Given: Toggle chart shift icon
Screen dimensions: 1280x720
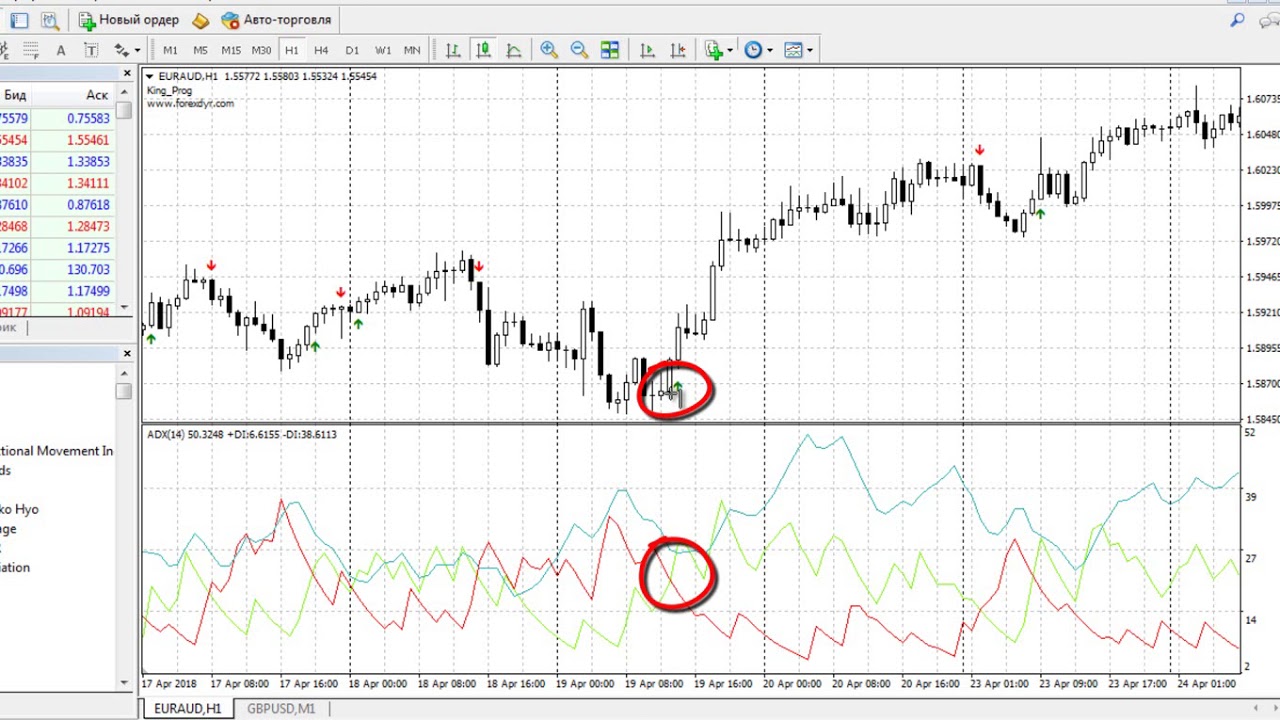Looking at the screenshot, I should click(x=677, y=50).
